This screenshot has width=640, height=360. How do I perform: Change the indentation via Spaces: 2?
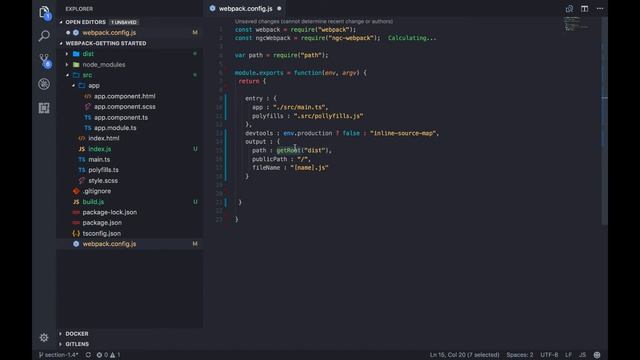[520, 355]
